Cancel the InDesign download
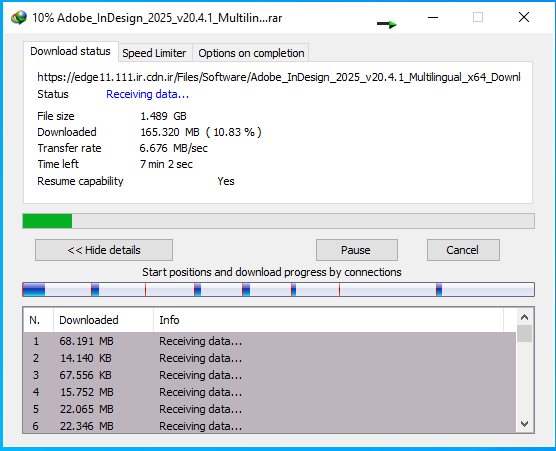Screen dimensions: 556x451 pos(463,250)
